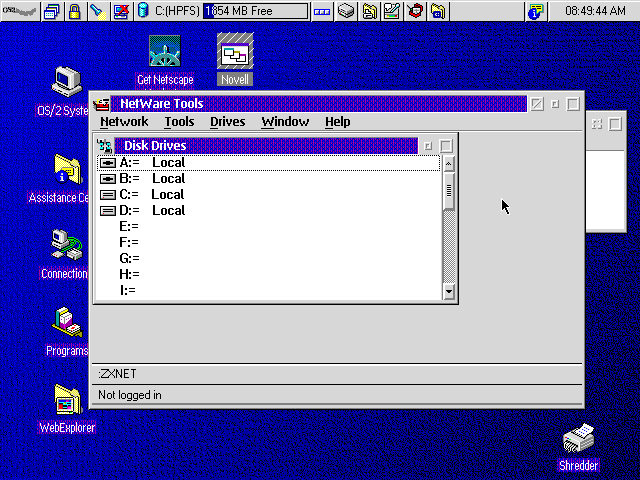Select the C:= Local drive row
The image size is (640, 480).
[x=269, y=195]
